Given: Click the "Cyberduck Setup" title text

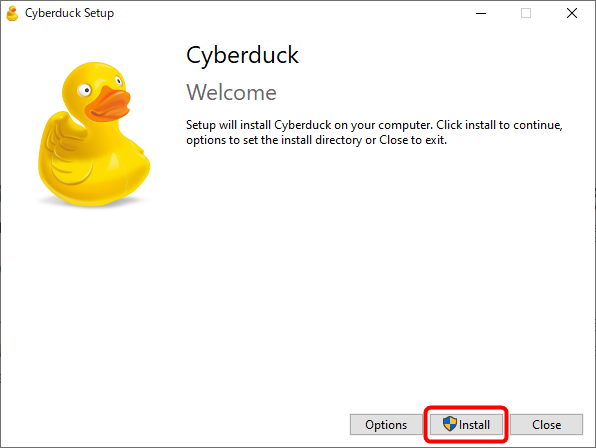Looking at the screenshot, I should 69,13.
